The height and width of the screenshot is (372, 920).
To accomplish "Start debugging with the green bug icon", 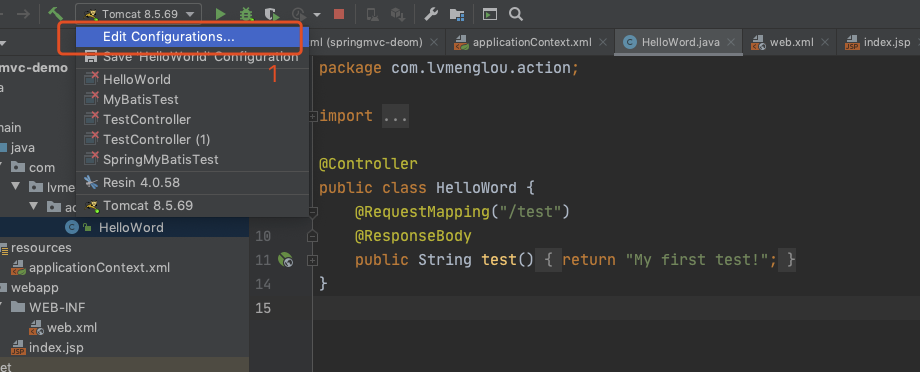I will click(x=246, y=14).
